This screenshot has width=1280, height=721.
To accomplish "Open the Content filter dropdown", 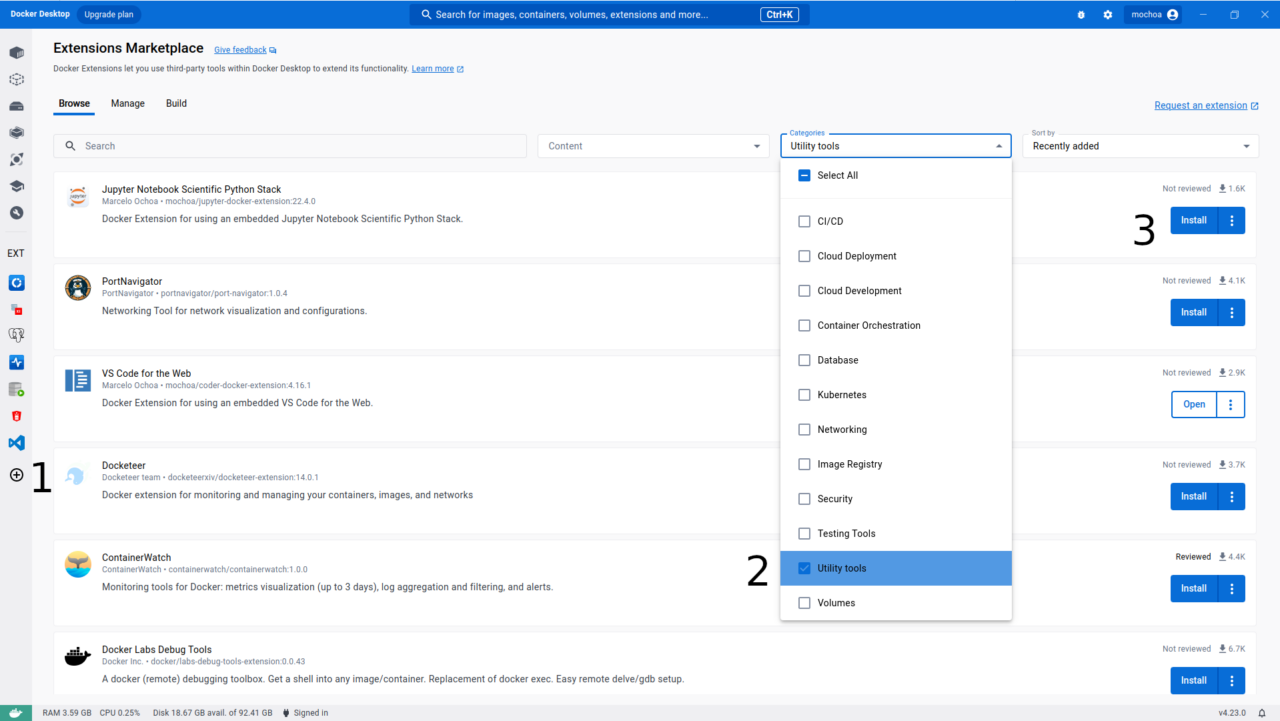I will click(x=653, y=145).
